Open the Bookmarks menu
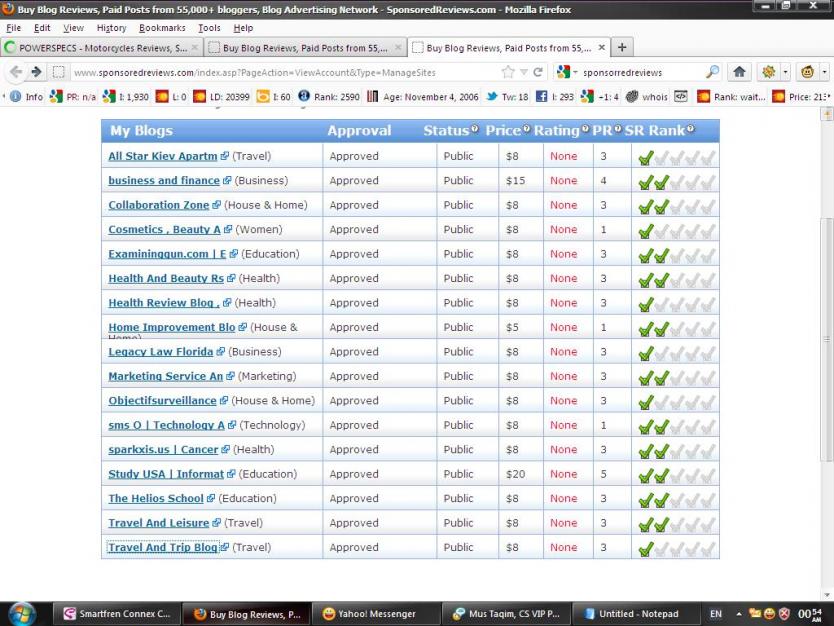Screen dimensions: 834x626 pos(162,28)
